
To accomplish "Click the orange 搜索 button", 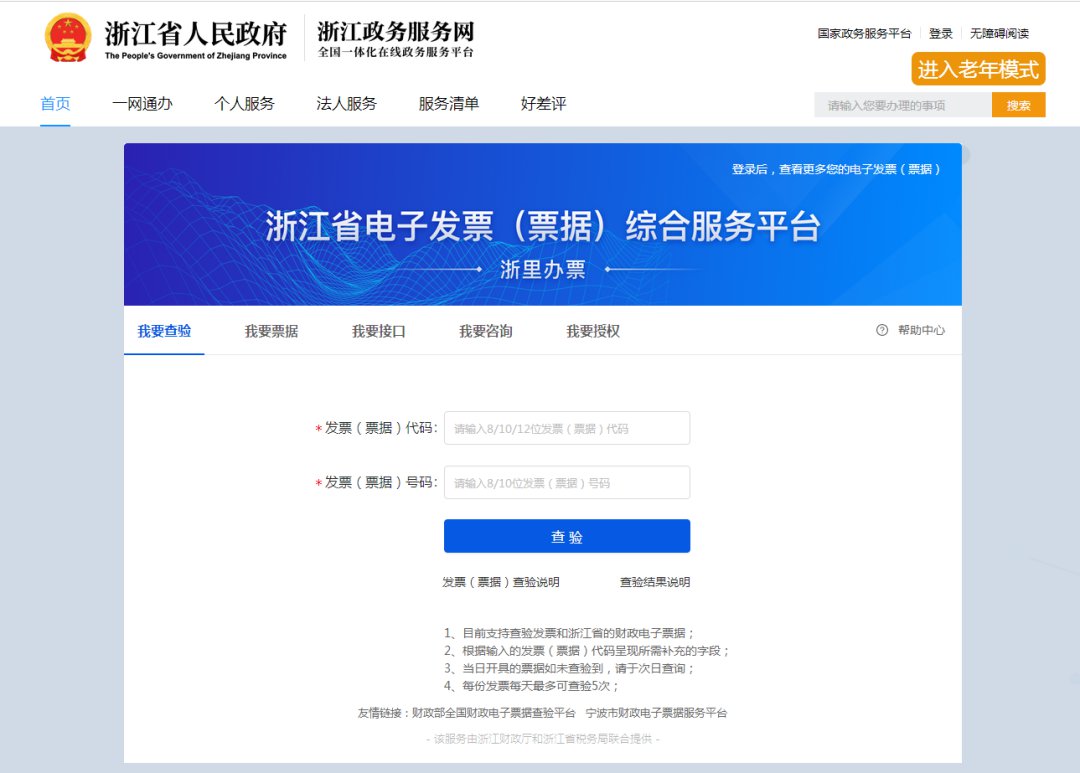I will [x=1019, y=105].
